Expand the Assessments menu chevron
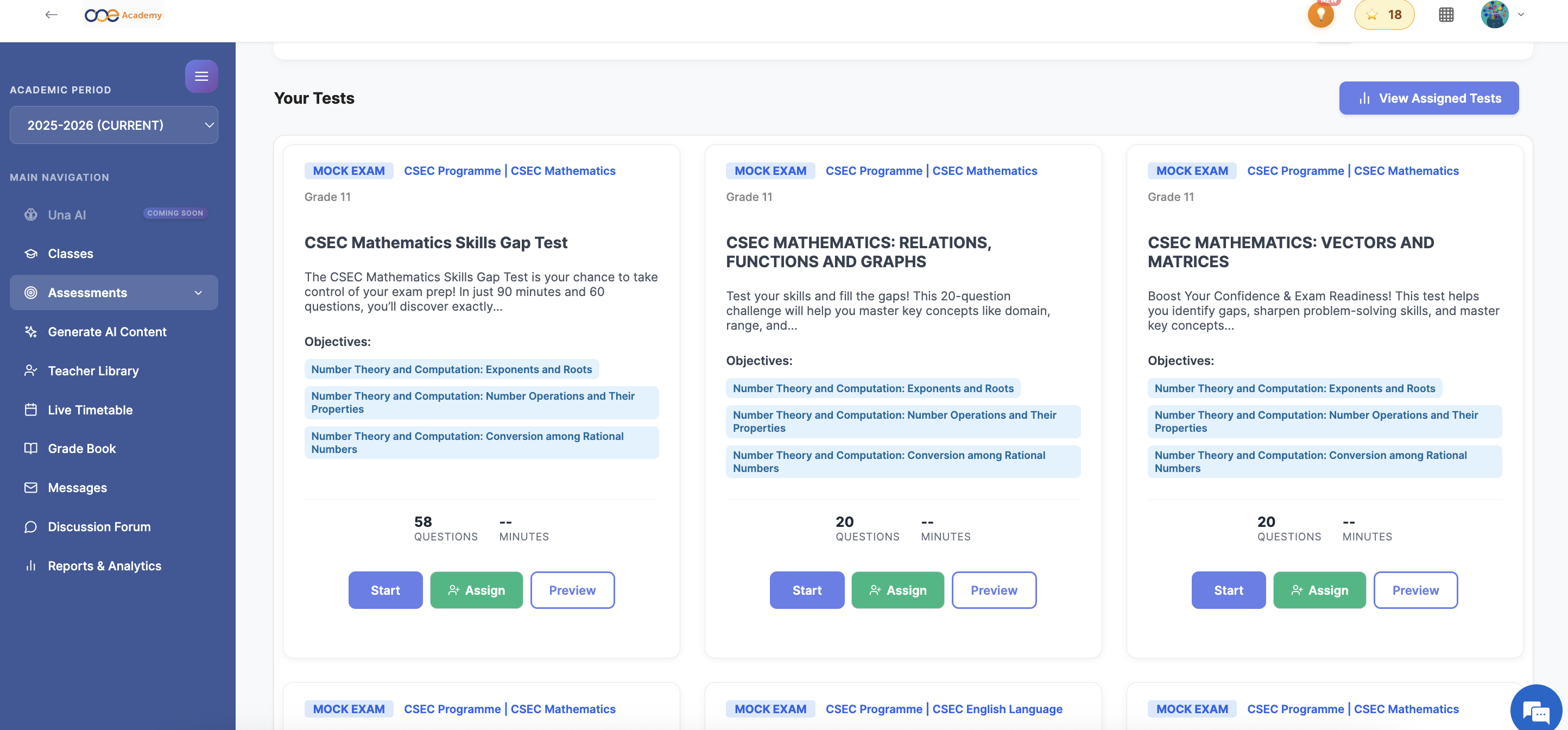Viewport: 1568px width, 730px height. click(198, 293)
